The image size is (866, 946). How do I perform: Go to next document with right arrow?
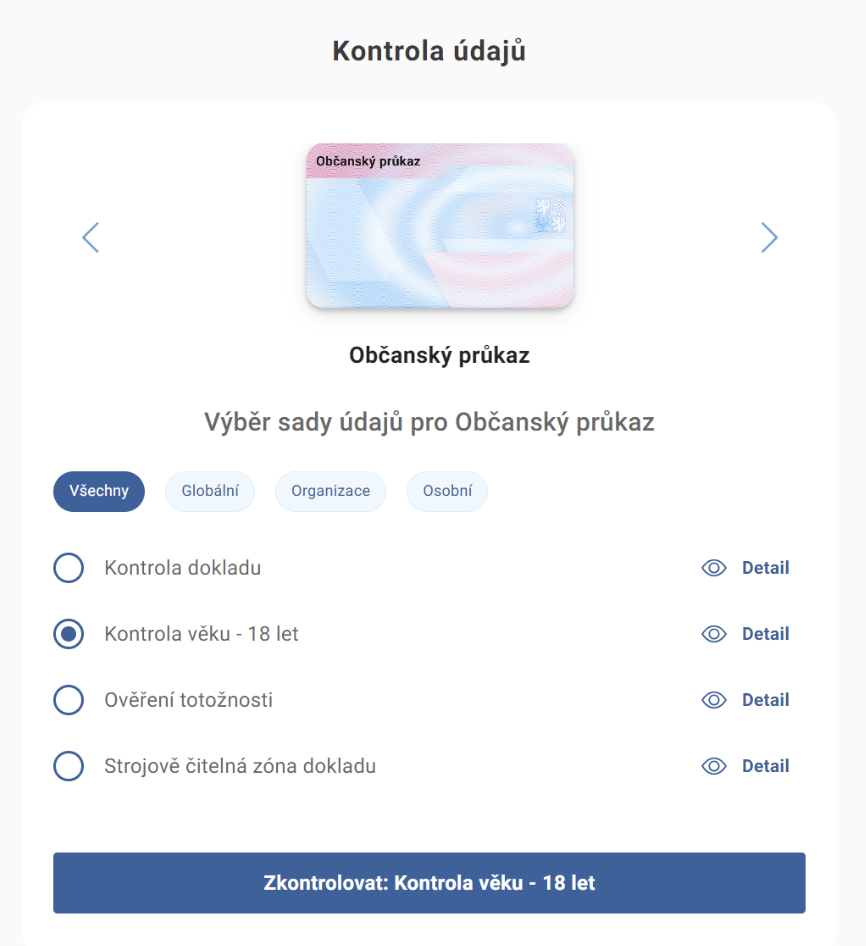[x=768, y=237]
